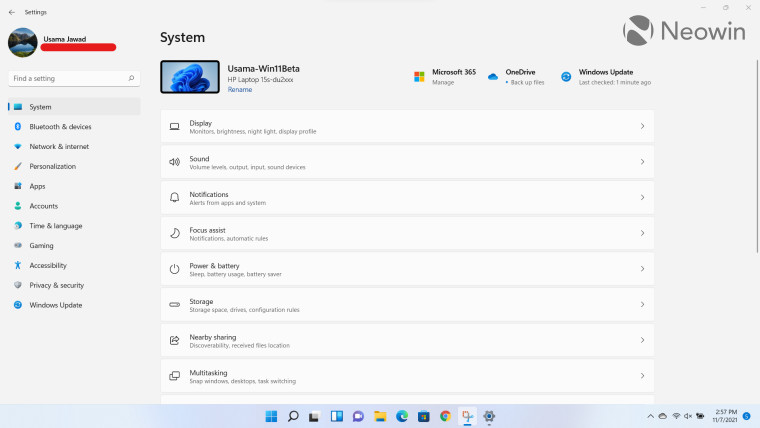Launch Google Chrome from the taskbar
The height and width of the screenshot is (428, 760).
pos(445,416)
